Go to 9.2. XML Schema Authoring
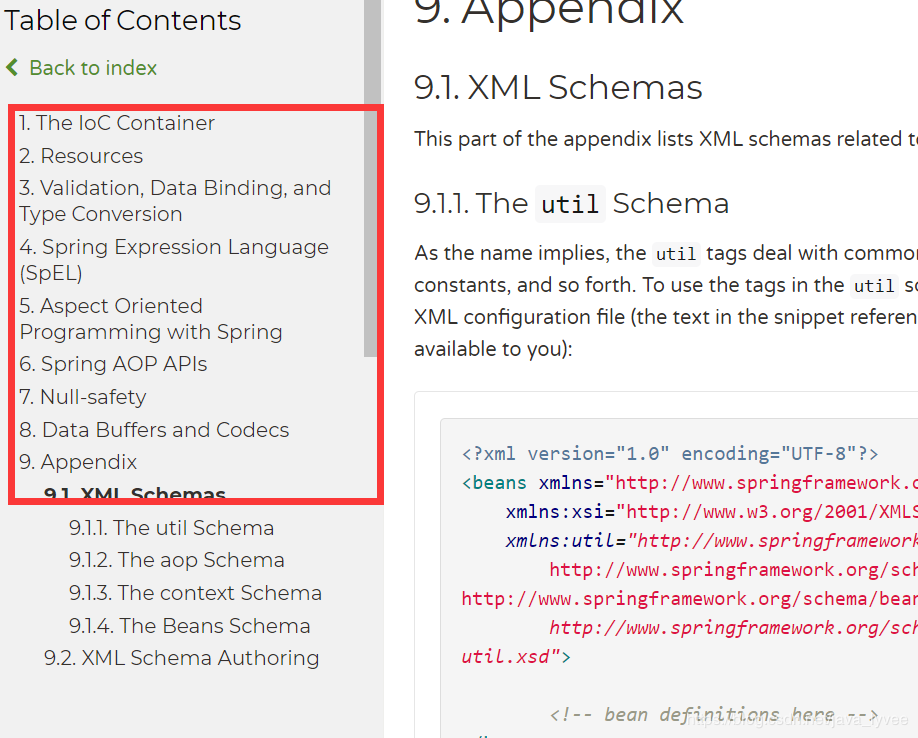 (x=181, y=658)
